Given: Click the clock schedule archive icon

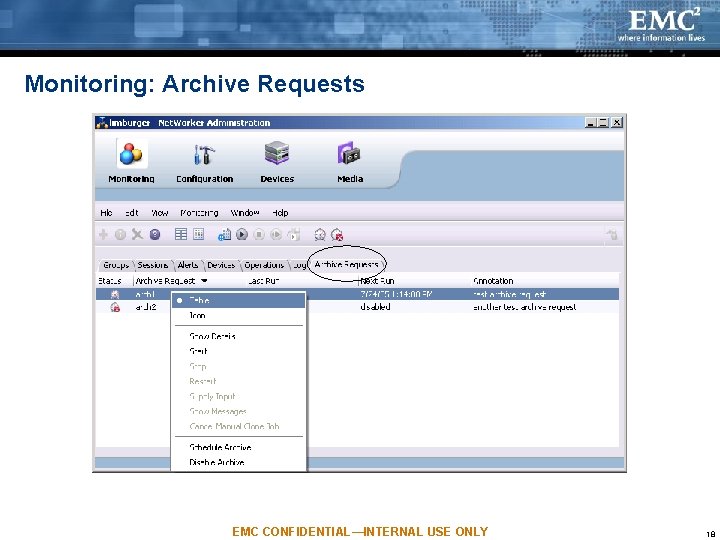Looking at the screenshot, I should [x=320, y=235].
